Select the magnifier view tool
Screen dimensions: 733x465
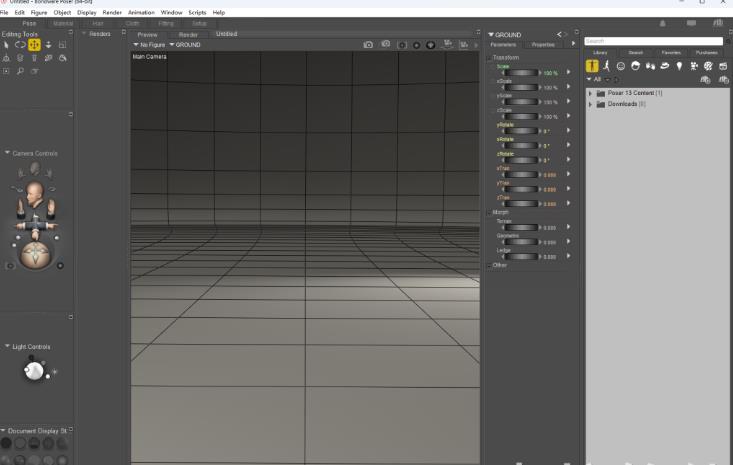[20, 71]
